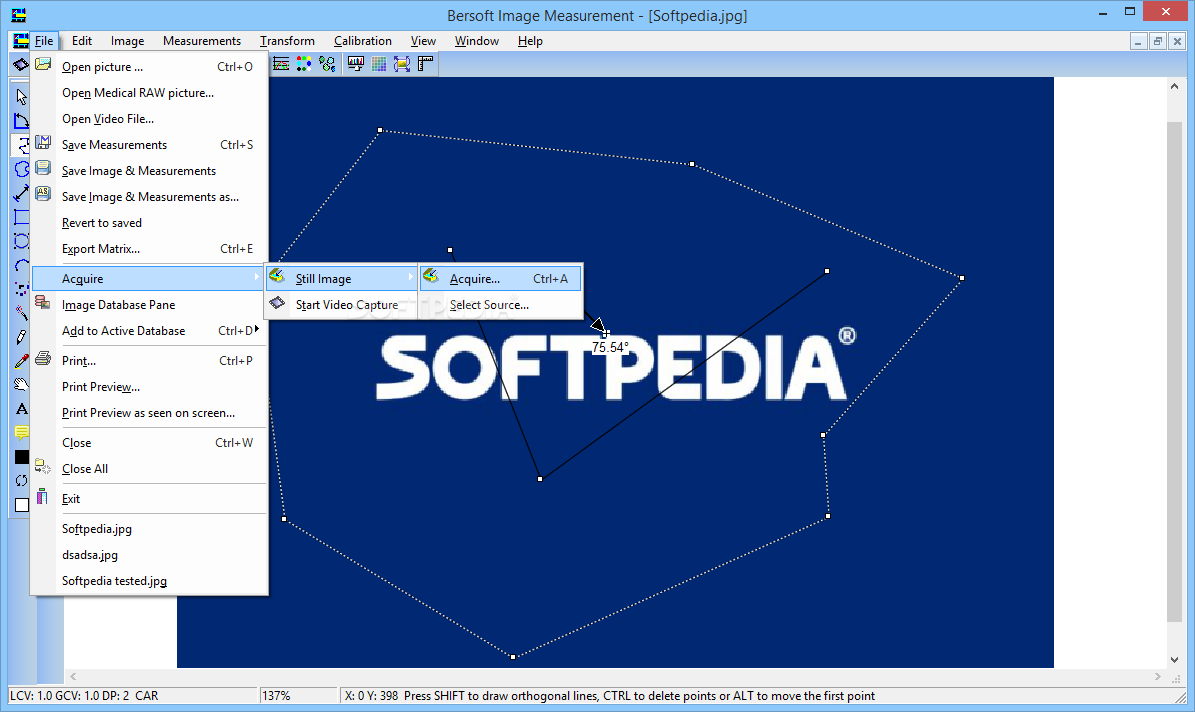Select the arc measurement tool
Image resolution: width=1195 pixels, height=712 pixels.
pos(21,265)
